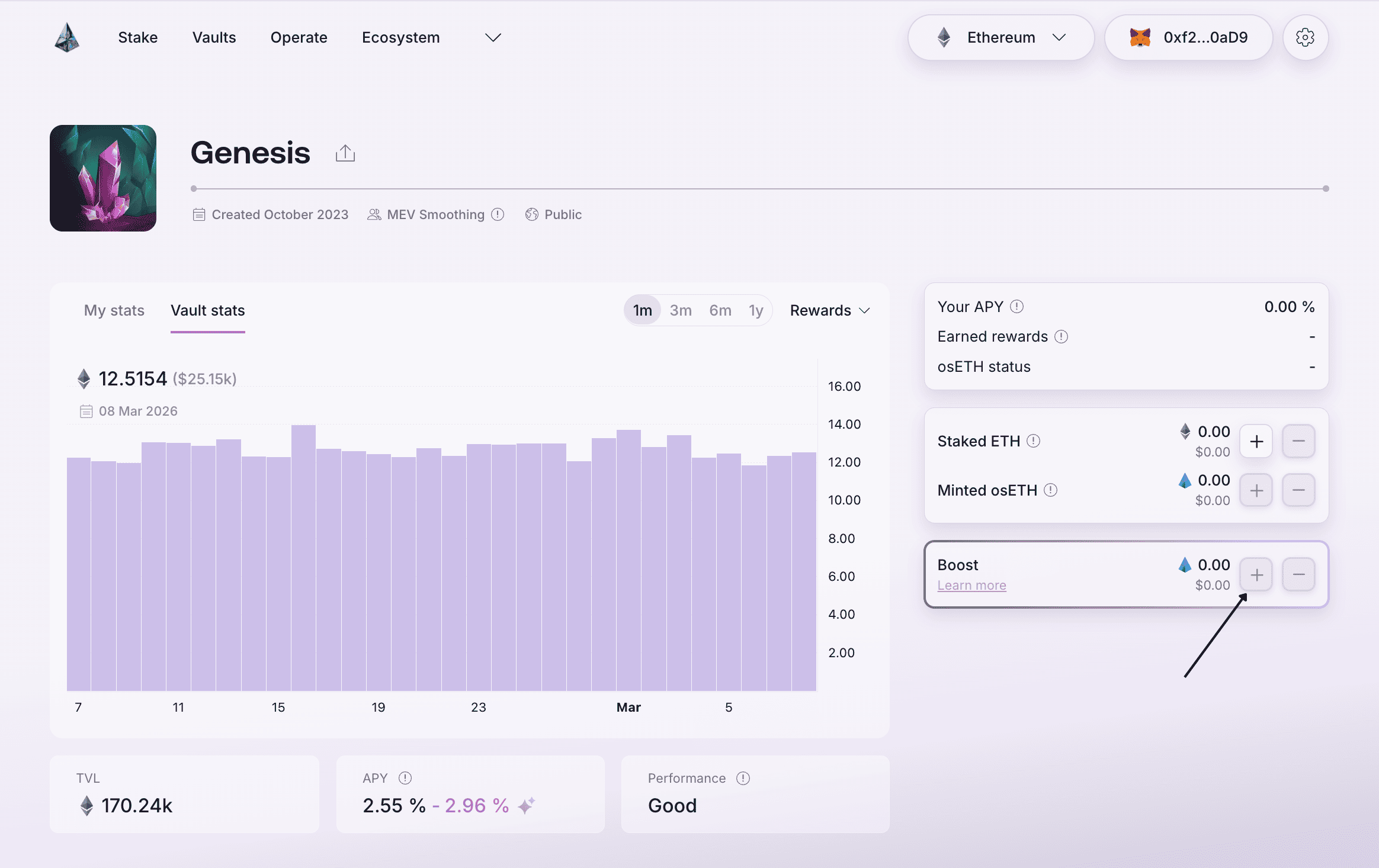Click the Boost plus button

pyautogui.click(x=1256, y=574)
